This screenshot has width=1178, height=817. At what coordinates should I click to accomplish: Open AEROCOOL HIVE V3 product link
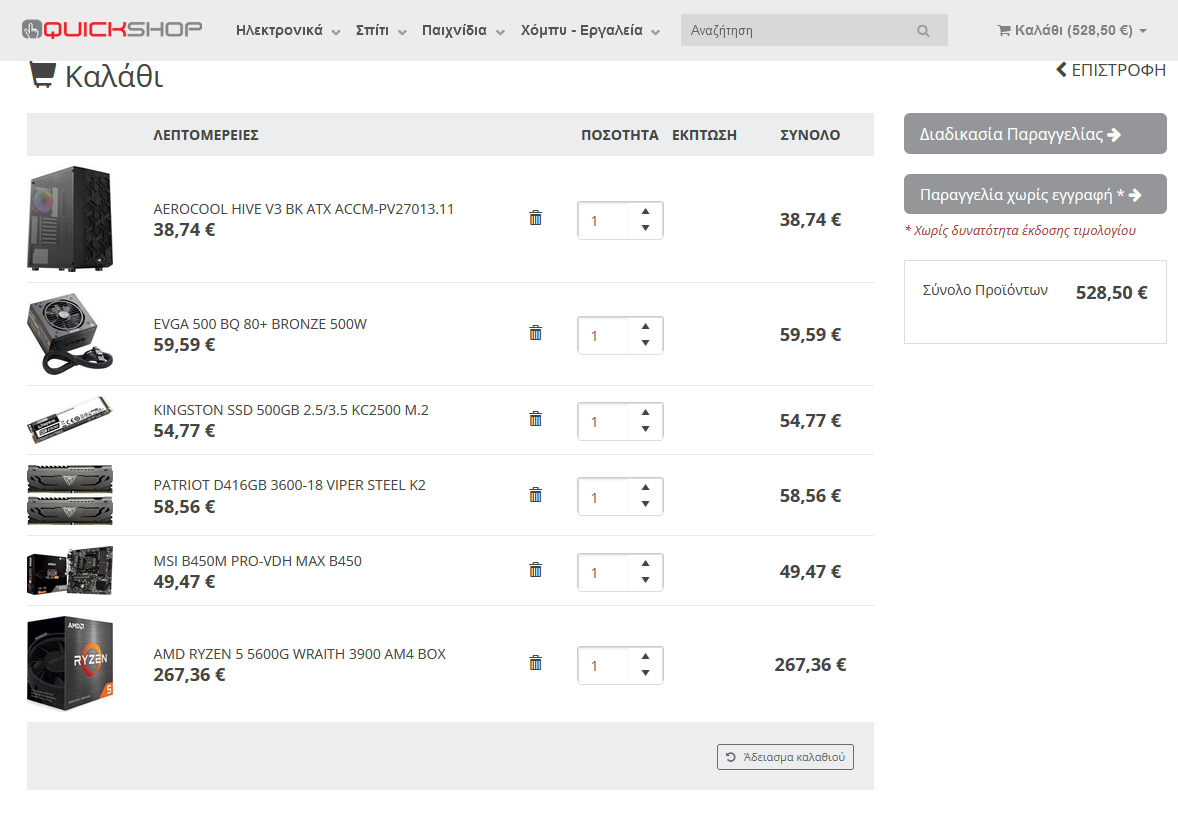(x=304, y=209)
